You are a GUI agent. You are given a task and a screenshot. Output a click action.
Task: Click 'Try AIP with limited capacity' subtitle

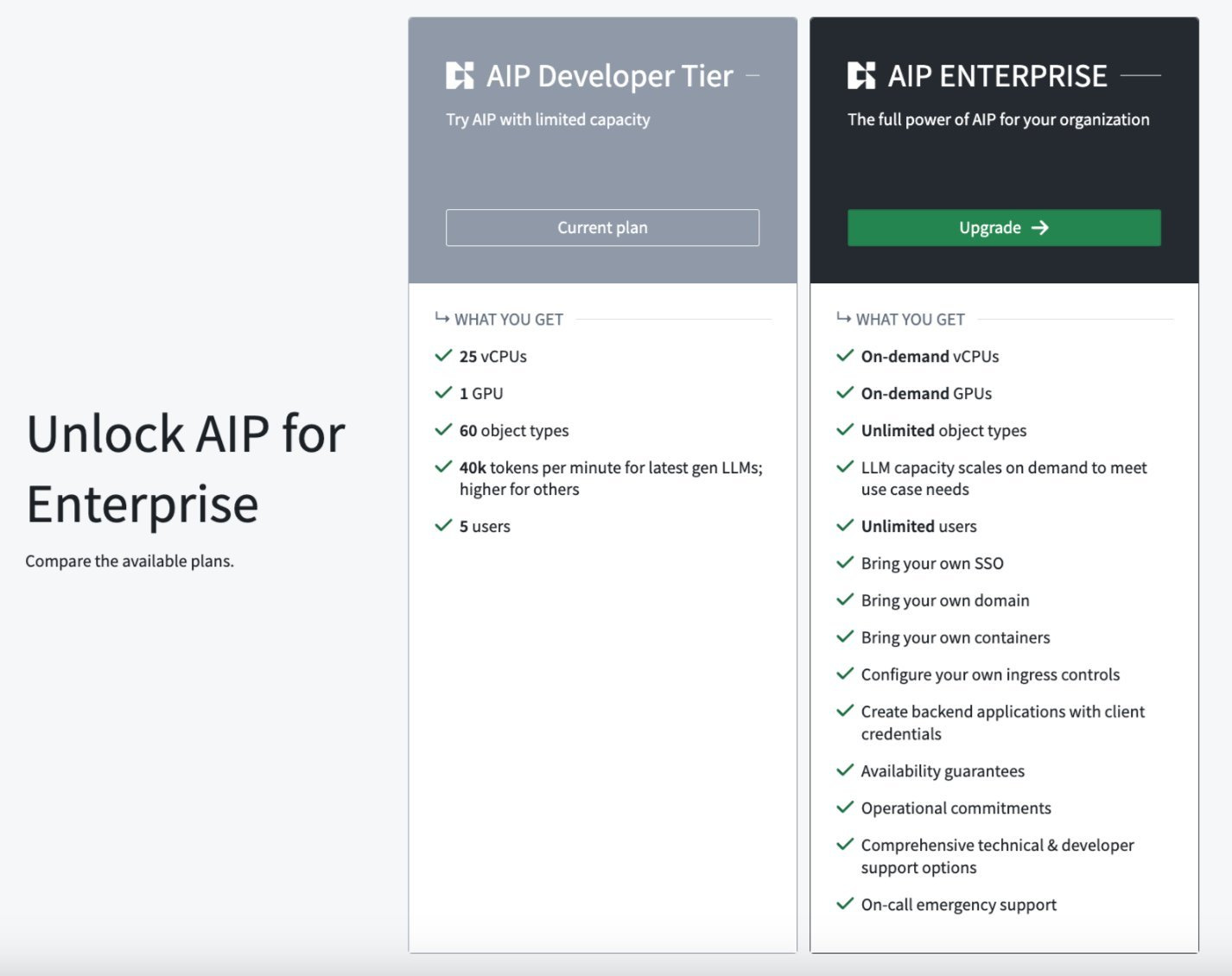pos(548,120)
